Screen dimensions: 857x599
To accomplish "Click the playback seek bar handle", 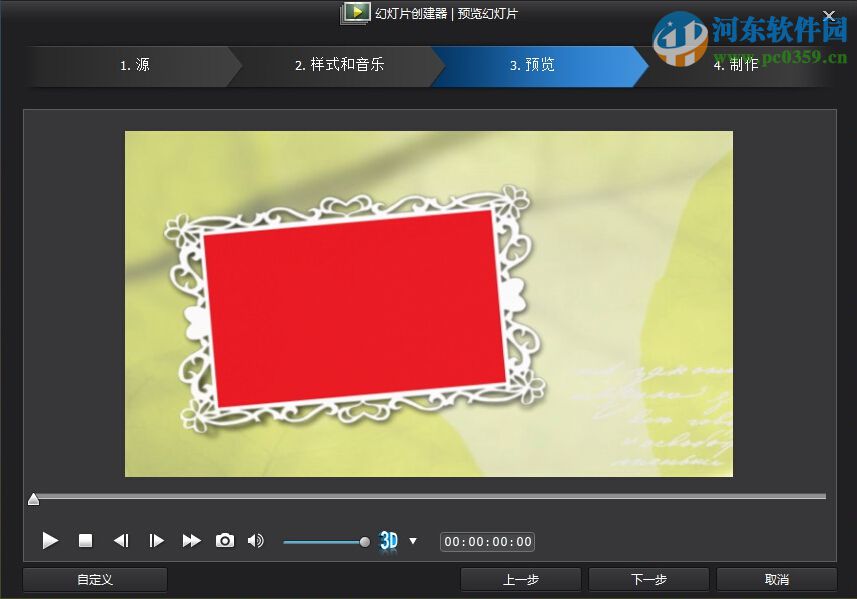I will pos(33,498).
